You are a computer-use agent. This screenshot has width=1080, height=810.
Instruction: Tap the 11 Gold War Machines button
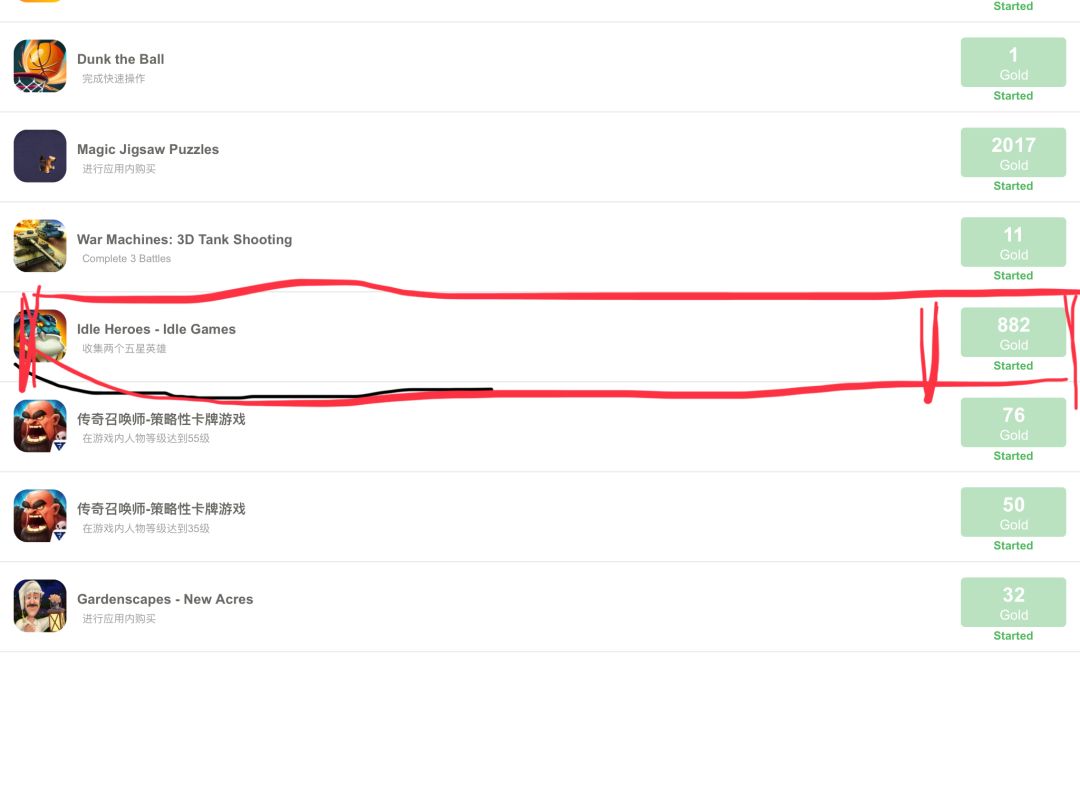(x=1013, y=242)
